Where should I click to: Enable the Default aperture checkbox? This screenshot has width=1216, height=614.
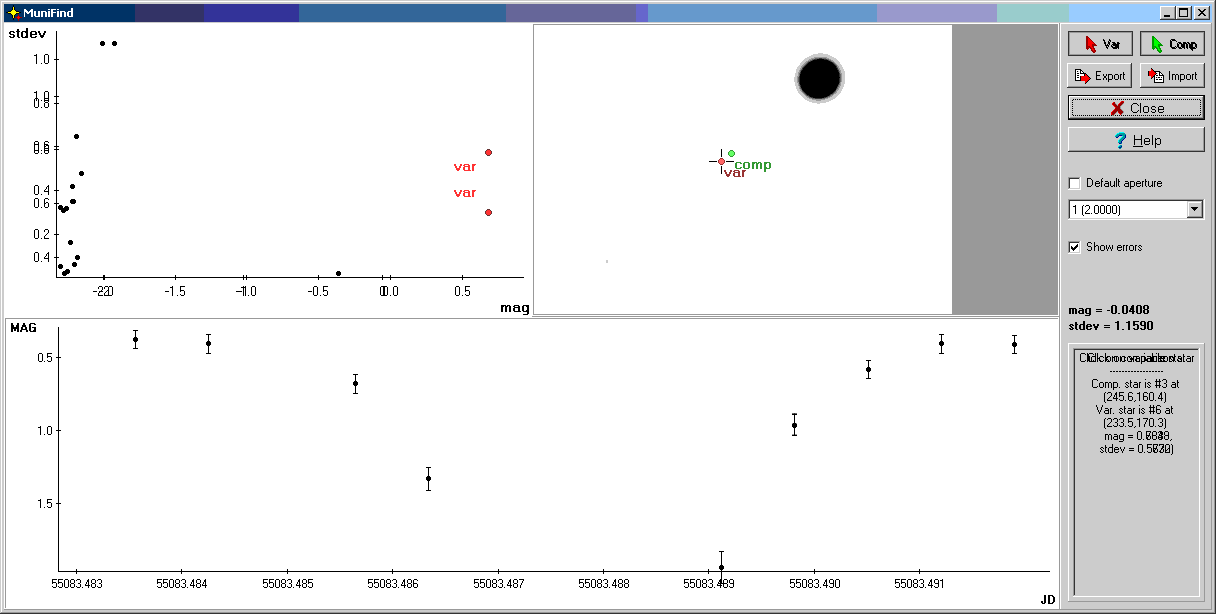1075,184
